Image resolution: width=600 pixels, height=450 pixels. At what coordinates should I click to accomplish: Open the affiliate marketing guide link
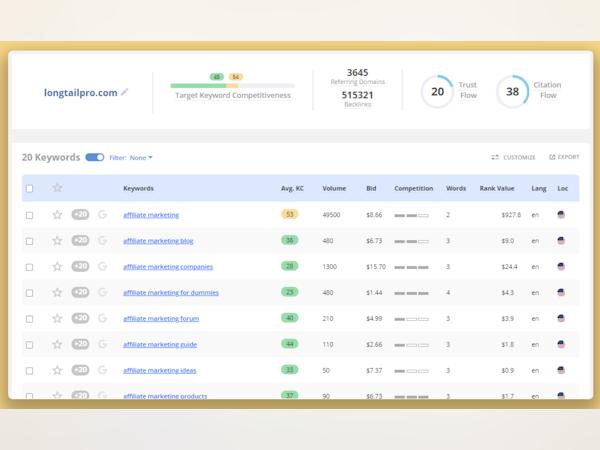[160, 345]
